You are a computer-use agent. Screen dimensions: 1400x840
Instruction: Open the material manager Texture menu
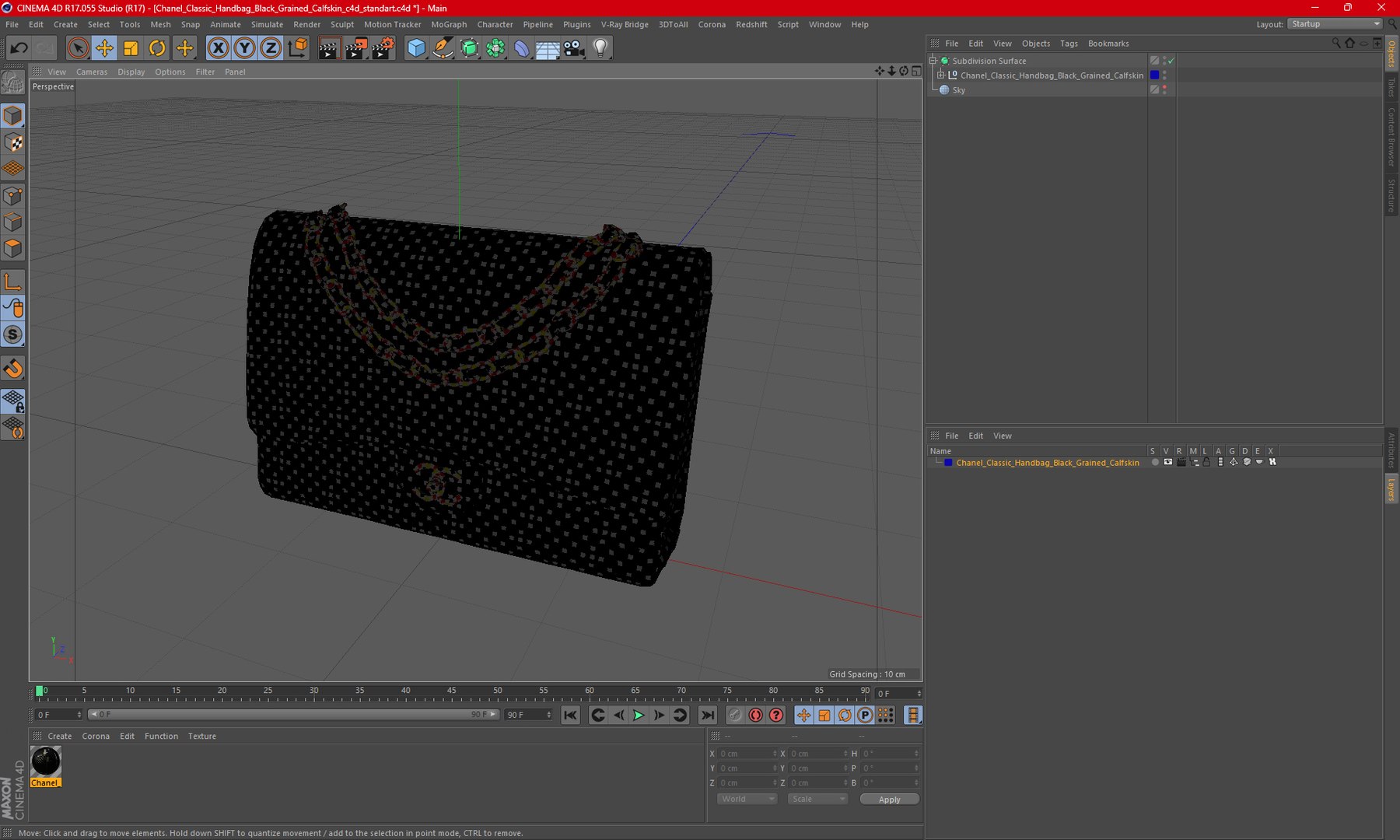point(201,737)
